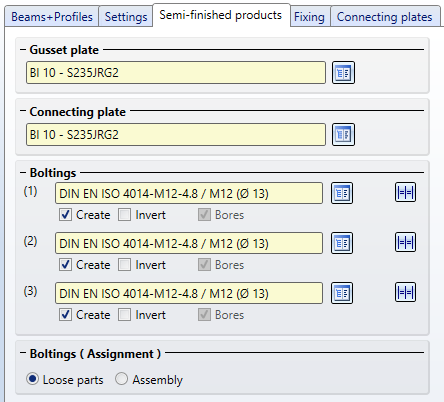Image resolution: width=444 pixels, height=402 pixels.
Task: Open catalogue icon beside Connecting plate field
Action: 343,135
